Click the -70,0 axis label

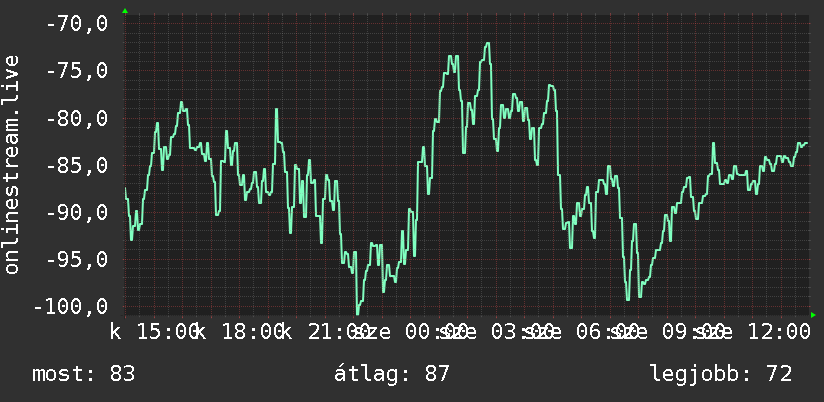coord(77,24)
